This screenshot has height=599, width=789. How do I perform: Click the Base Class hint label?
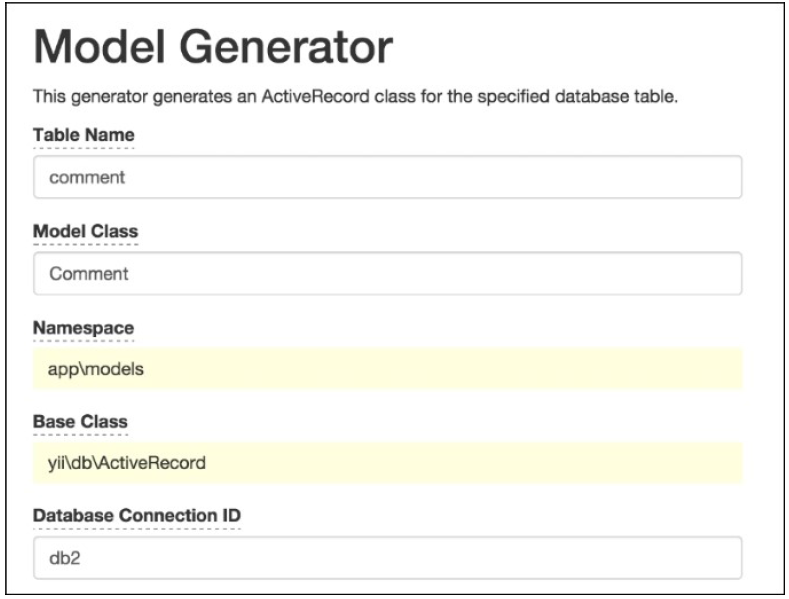click(x=80, y=422)
